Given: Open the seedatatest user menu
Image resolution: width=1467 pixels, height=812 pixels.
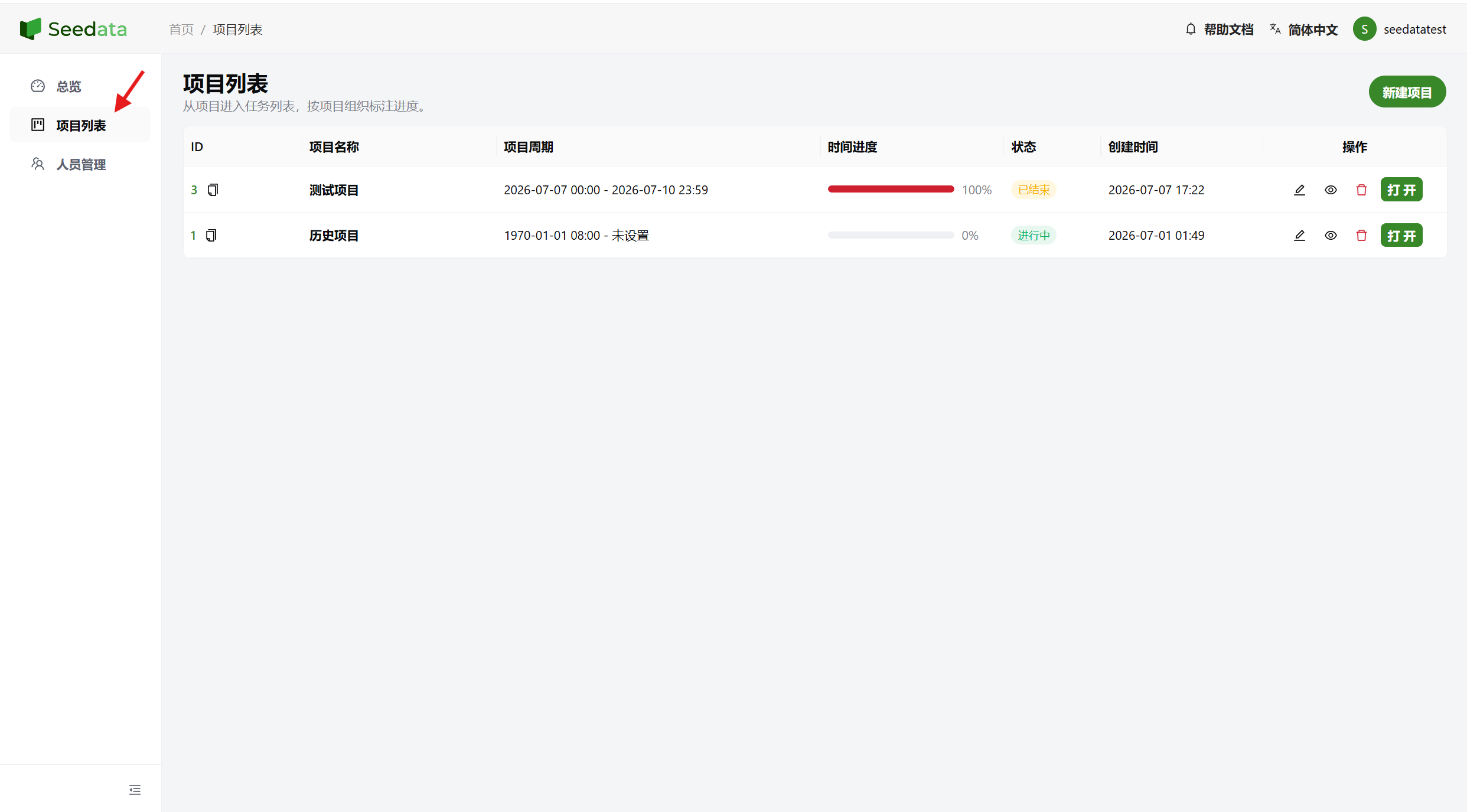Looking at the screenshot, I should pos(1414,30).
